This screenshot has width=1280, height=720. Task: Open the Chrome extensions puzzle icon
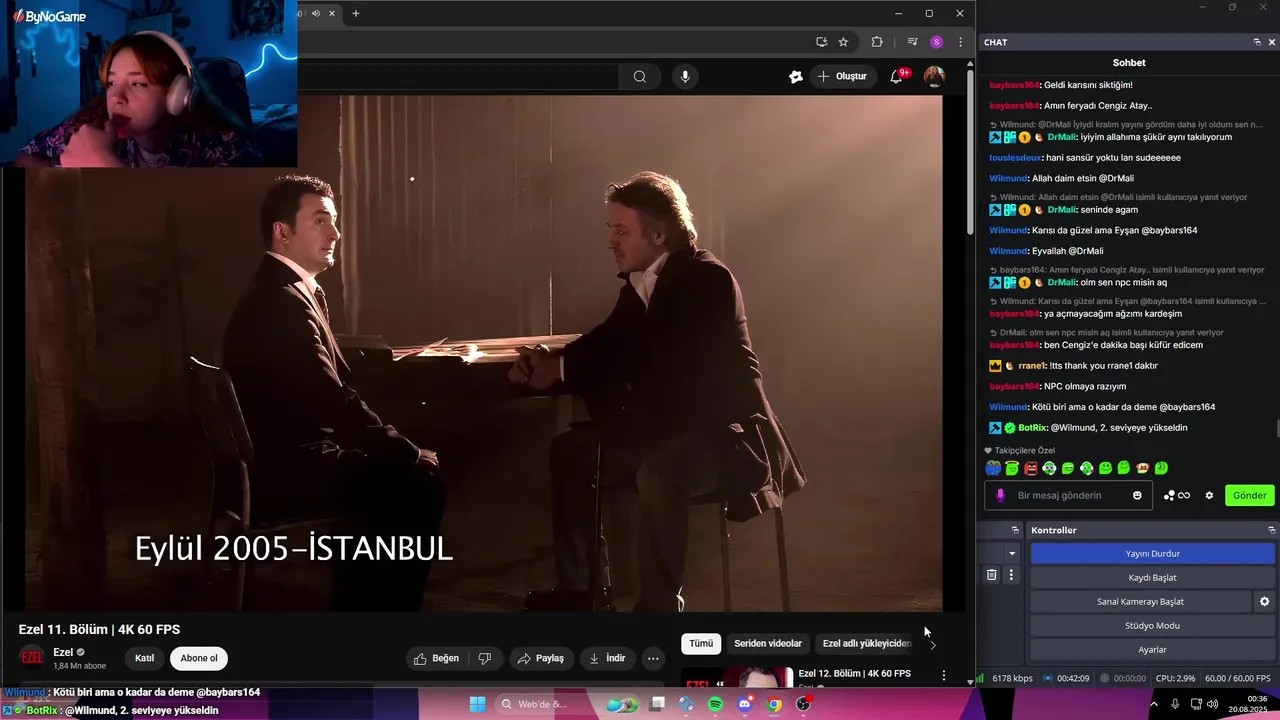coord(877,42)
